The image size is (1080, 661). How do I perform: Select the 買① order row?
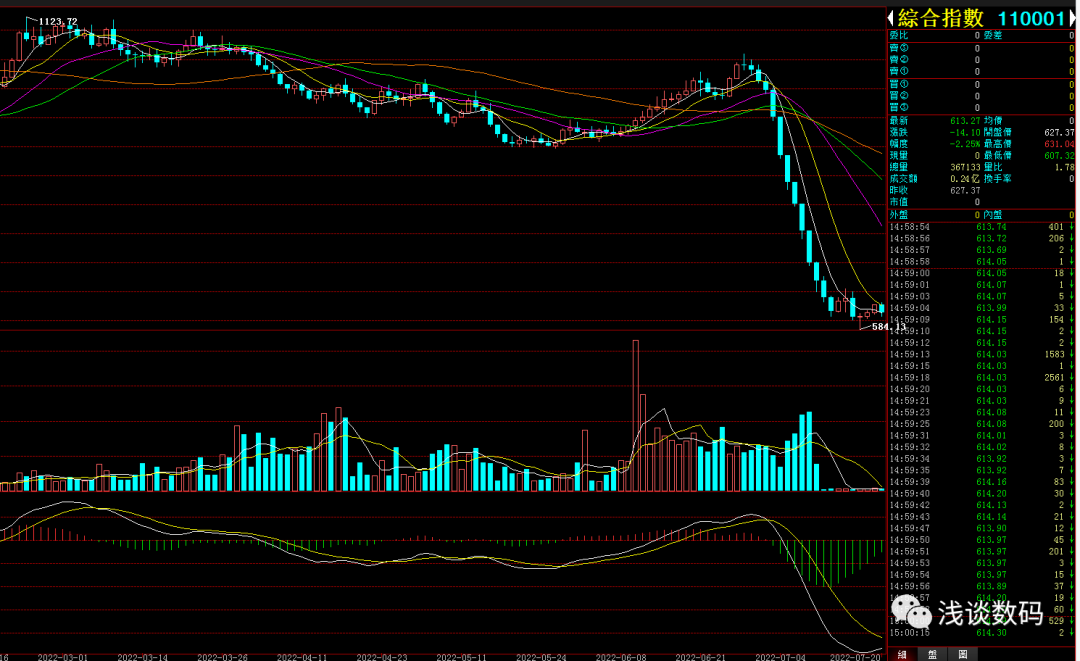click(982, 85)
